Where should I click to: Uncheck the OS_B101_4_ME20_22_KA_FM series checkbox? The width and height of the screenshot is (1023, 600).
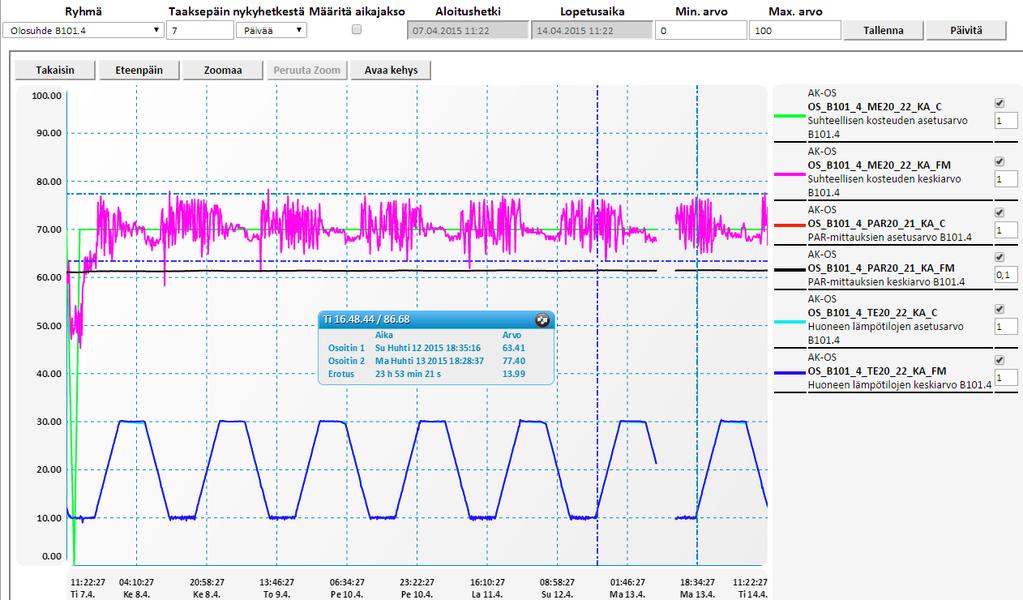tap(999, 162)
